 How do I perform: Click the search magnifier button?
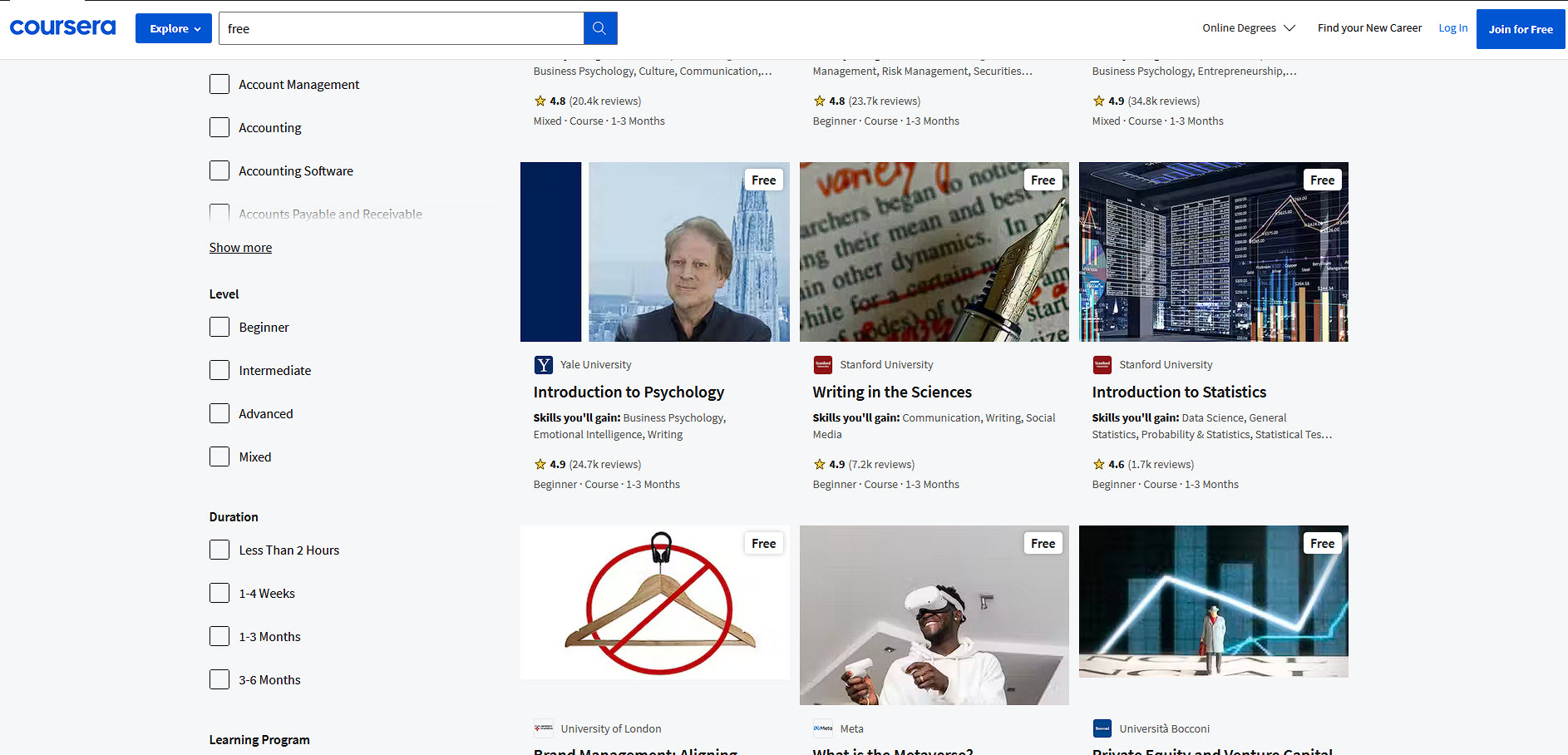click(x=600, y=28)
